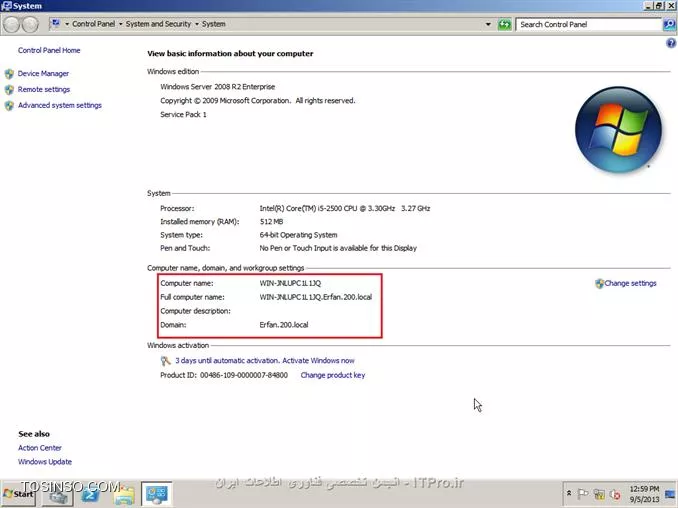Click the Windows logo orb image
Screen dimensions: 678x508
618,130
